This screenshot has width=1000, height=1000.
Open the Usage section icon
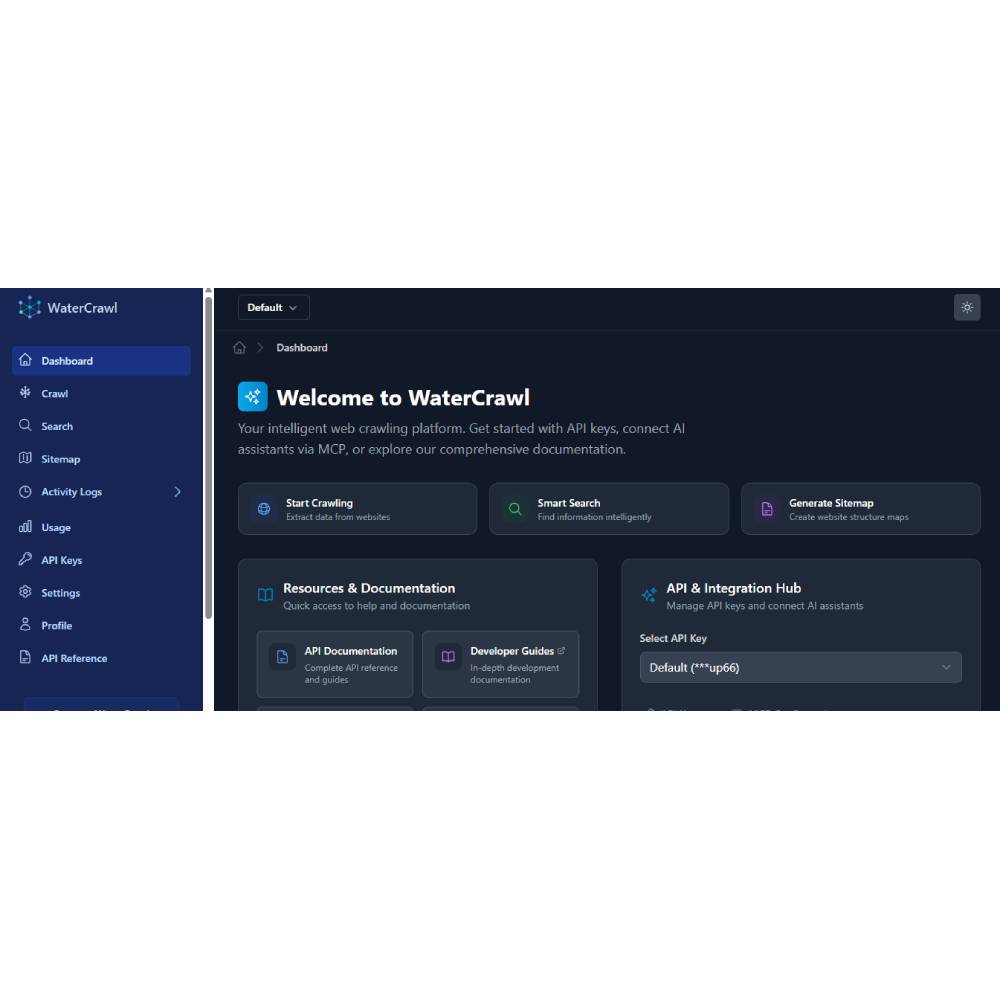pyautogui.click(x=25, y=527)
